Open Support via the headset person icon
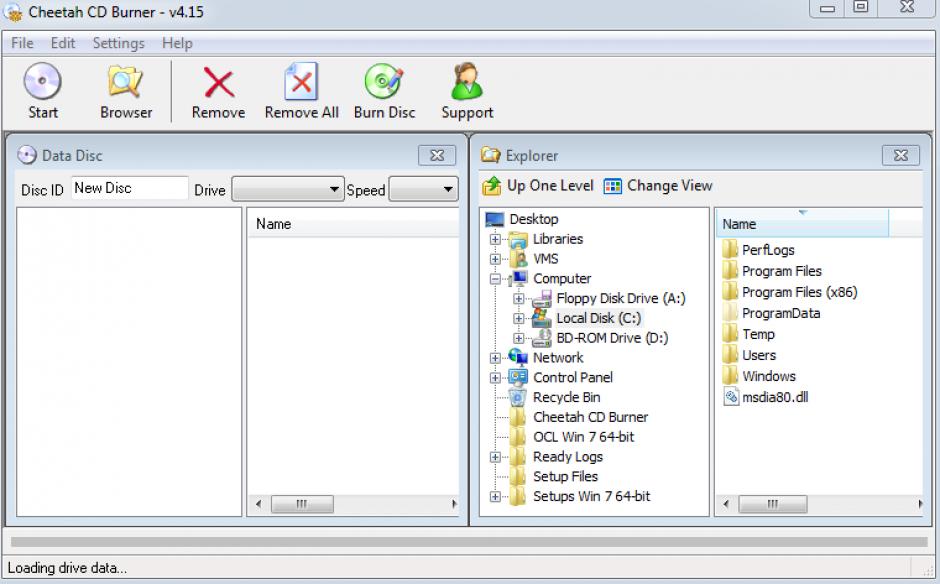This screenshot has height=584, width=940. click(x=467, y=81)
